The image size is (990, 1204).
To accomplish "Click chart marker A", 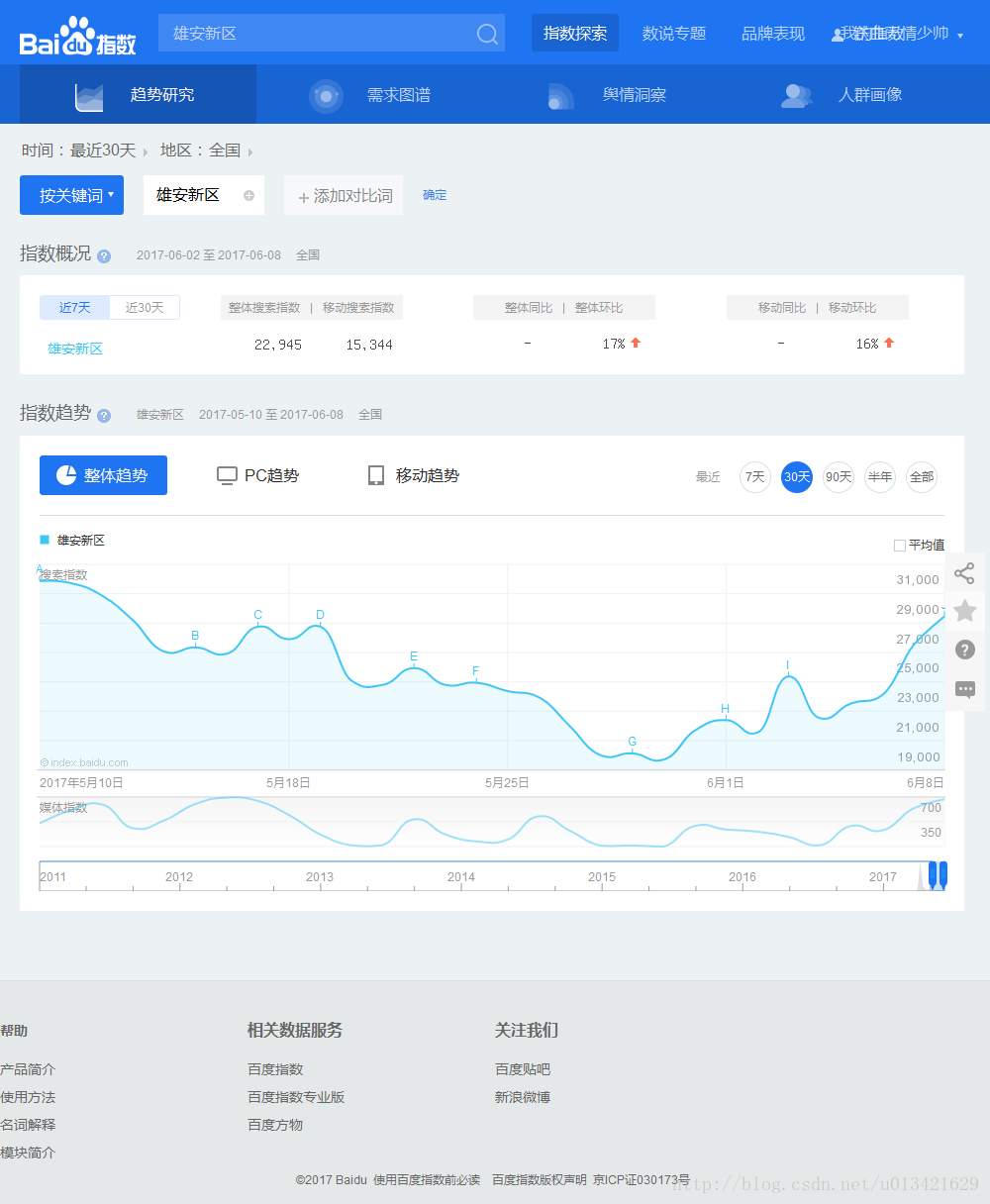I will (x=40, y=570).
